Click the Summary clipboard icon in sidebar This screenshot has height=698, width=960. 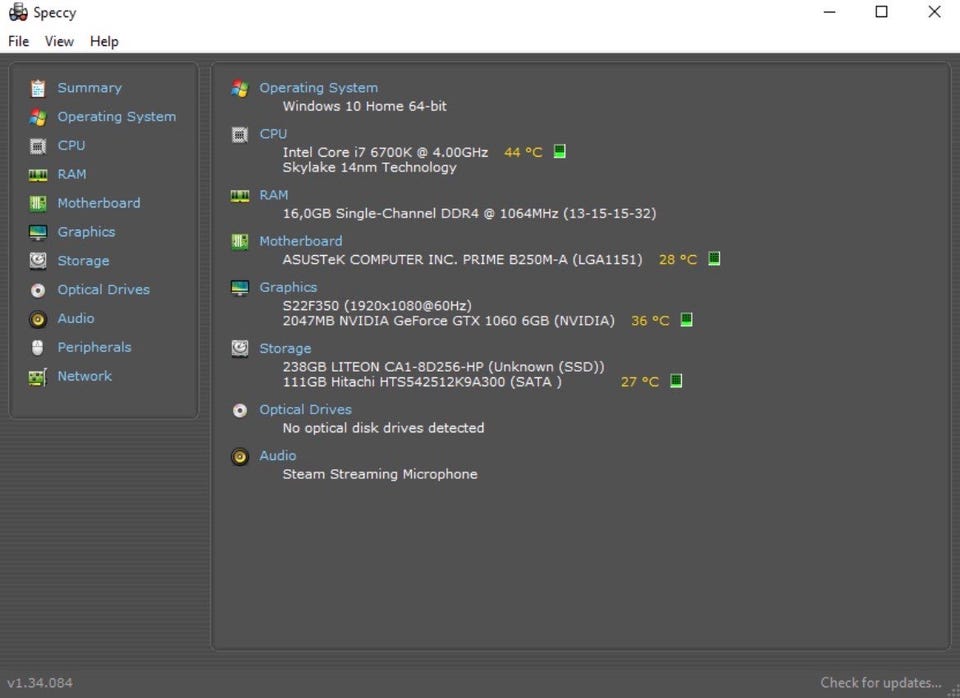click(x=38, y=88)
